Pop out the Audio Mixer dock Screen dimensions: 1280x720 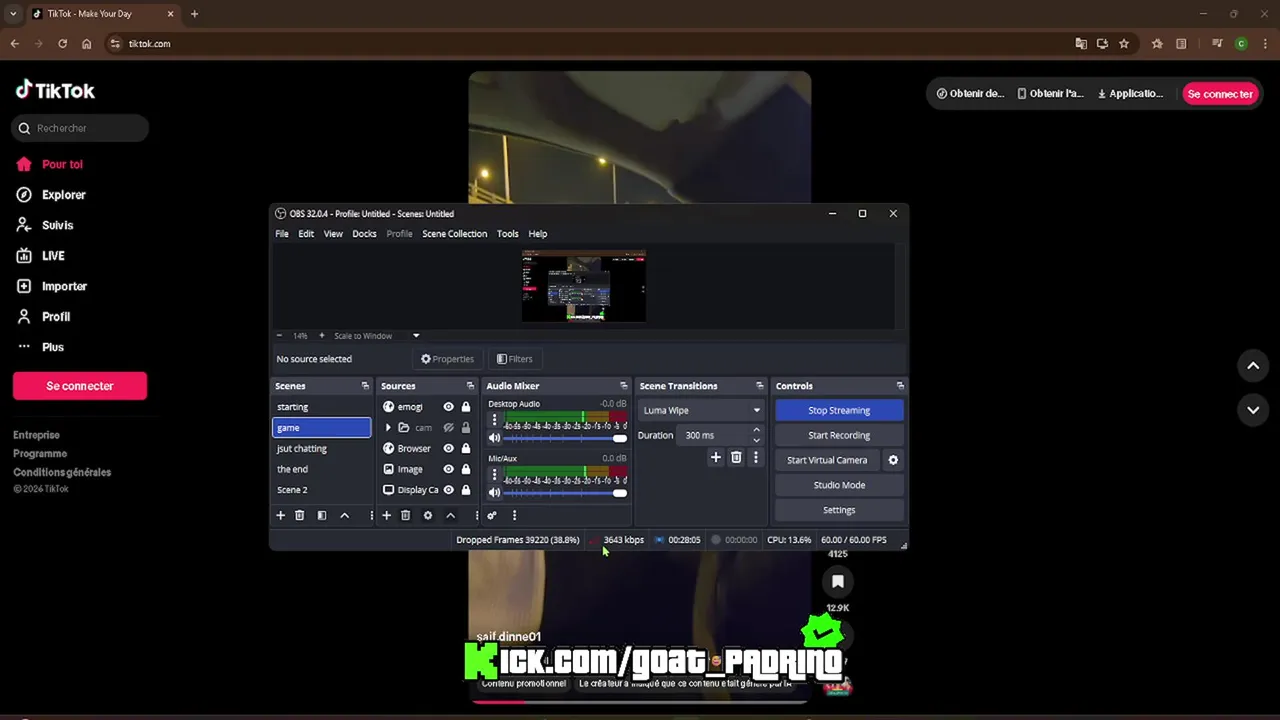tap(624, 386)
